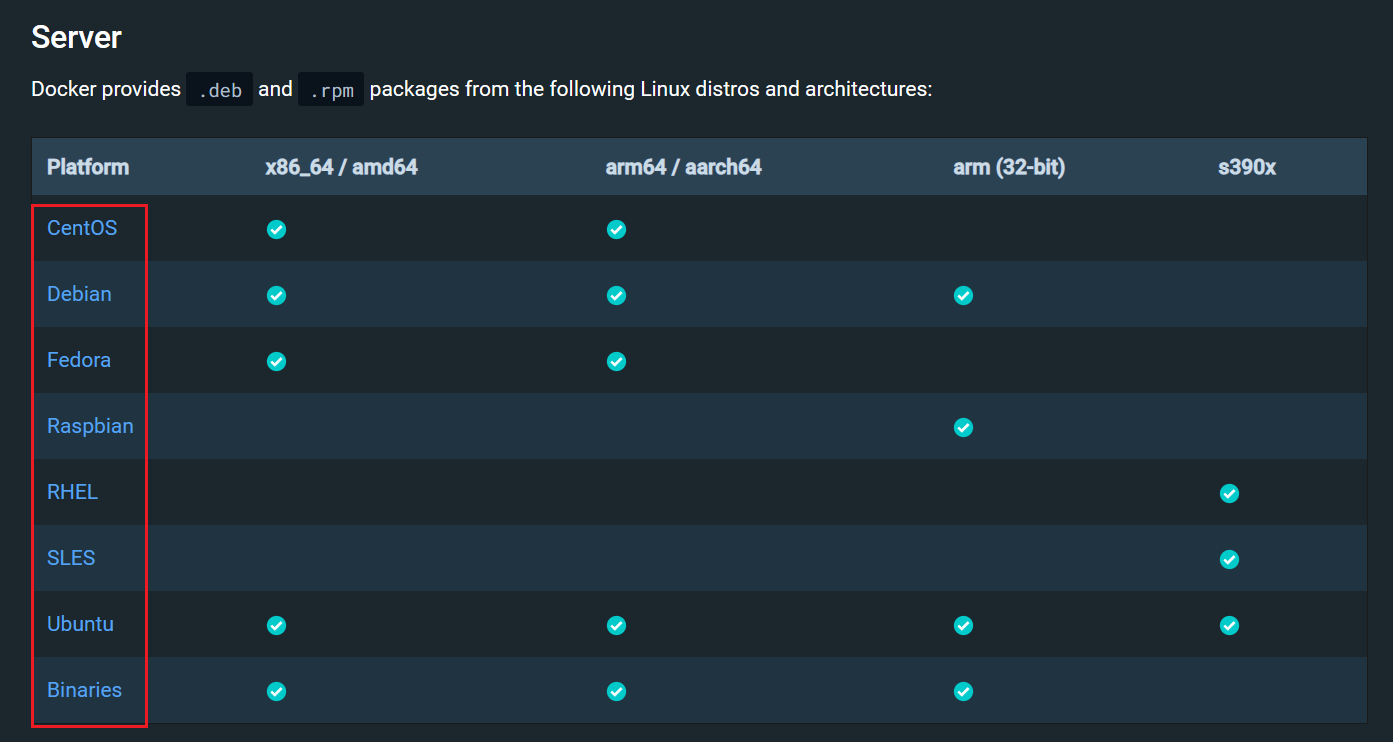Viewport: 1393px width, 742px height.
Task: Click Debian arm 32-bit checkmark icon
Action: click(963, 295)
